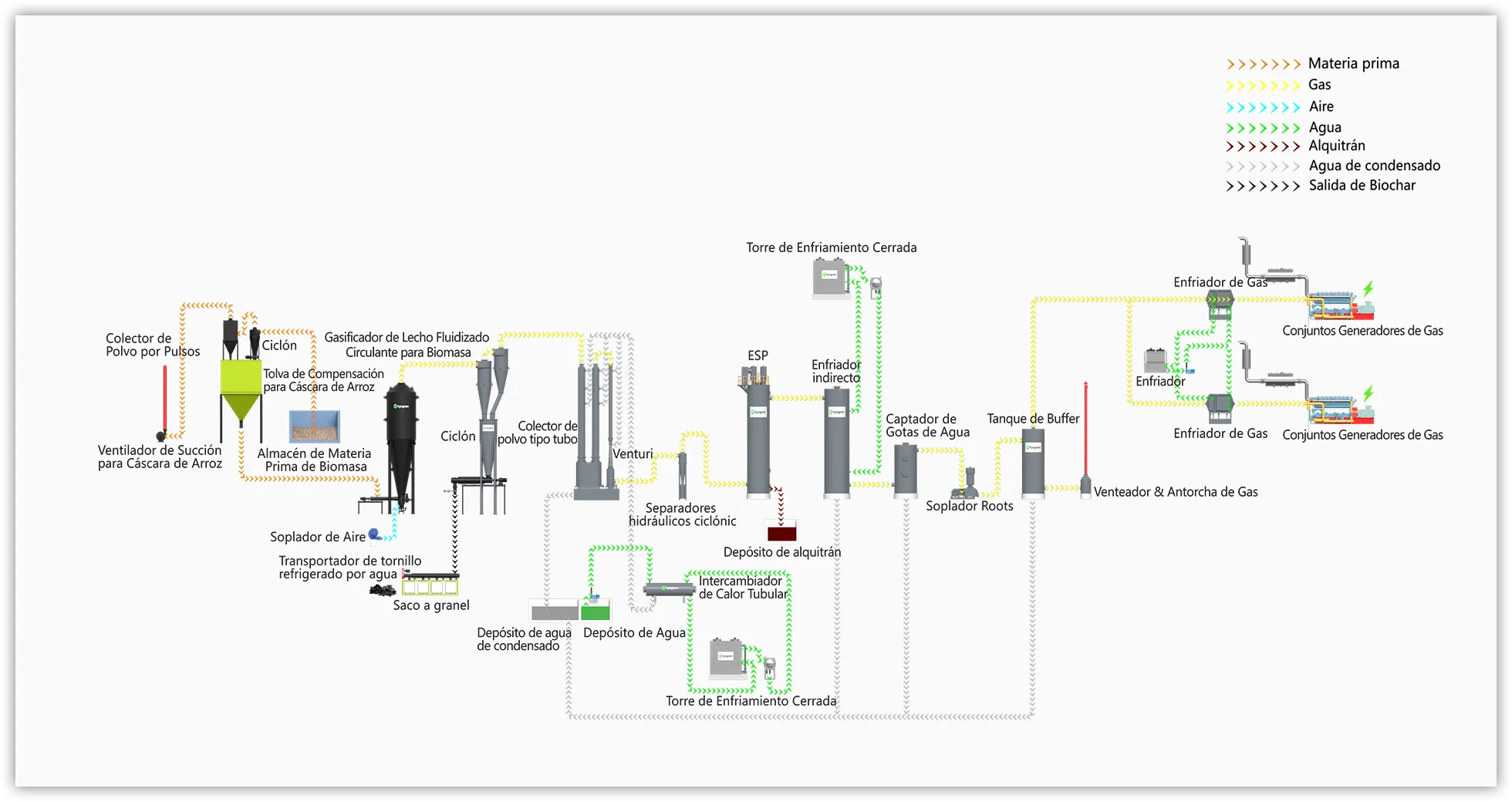
Task: Select the Venturi scrubber unit
Action: 596,432
